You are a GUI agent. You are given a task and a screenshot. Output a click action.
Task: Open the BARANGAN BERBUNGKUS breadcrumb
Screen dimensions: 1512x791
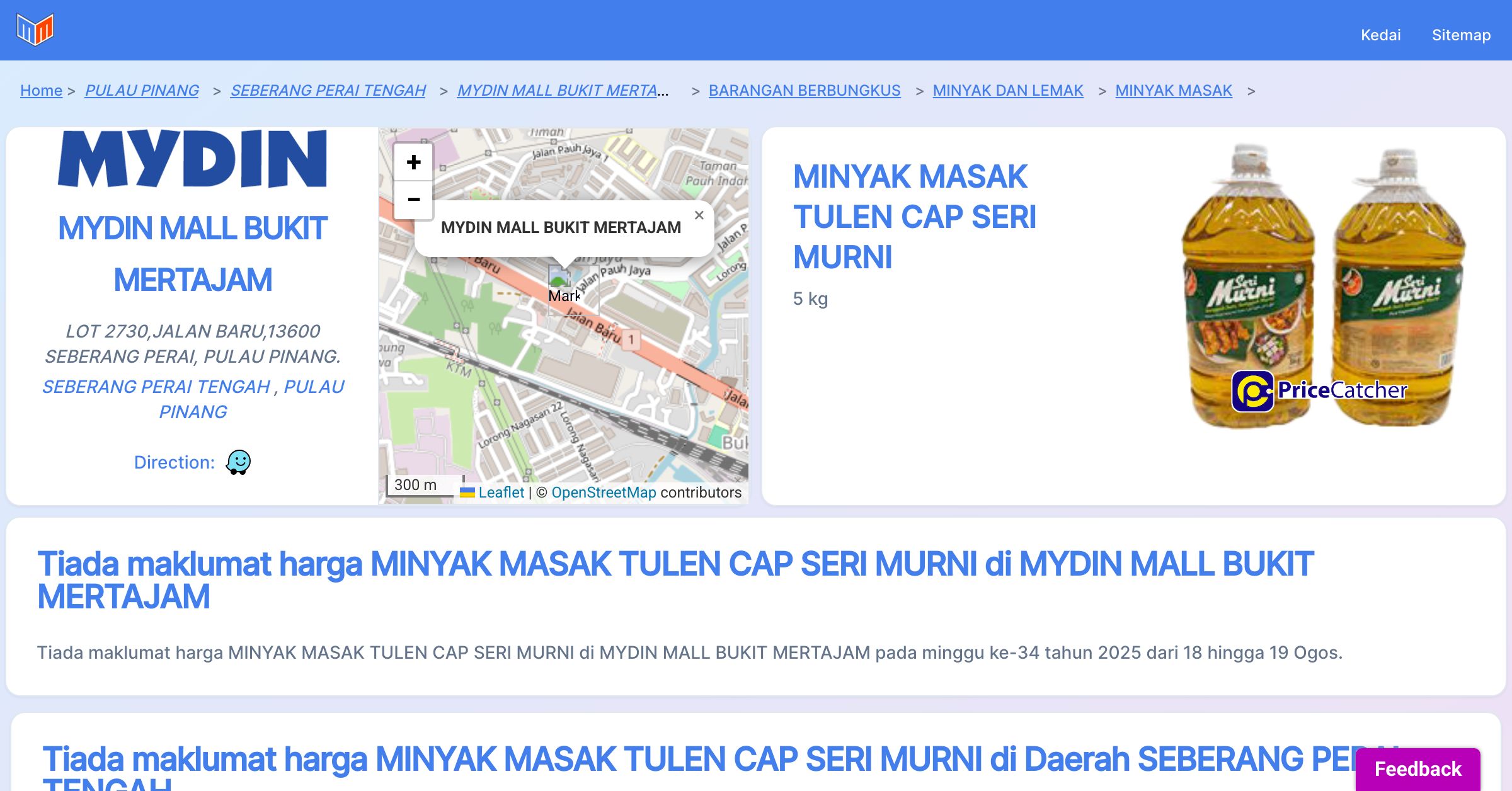(x=805, y=91)
